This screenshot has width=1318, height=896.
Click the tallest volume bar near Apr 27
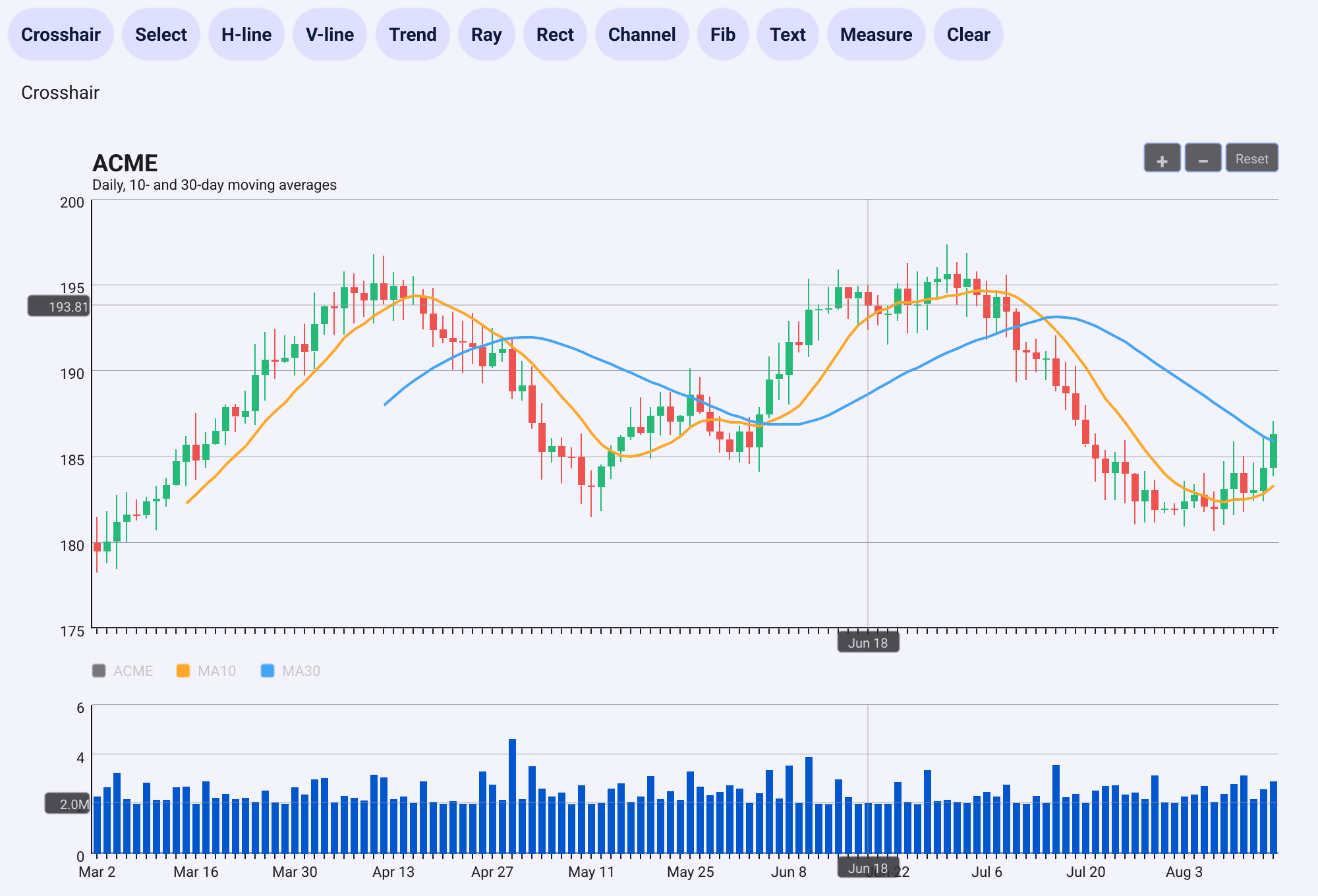[512, 796]
